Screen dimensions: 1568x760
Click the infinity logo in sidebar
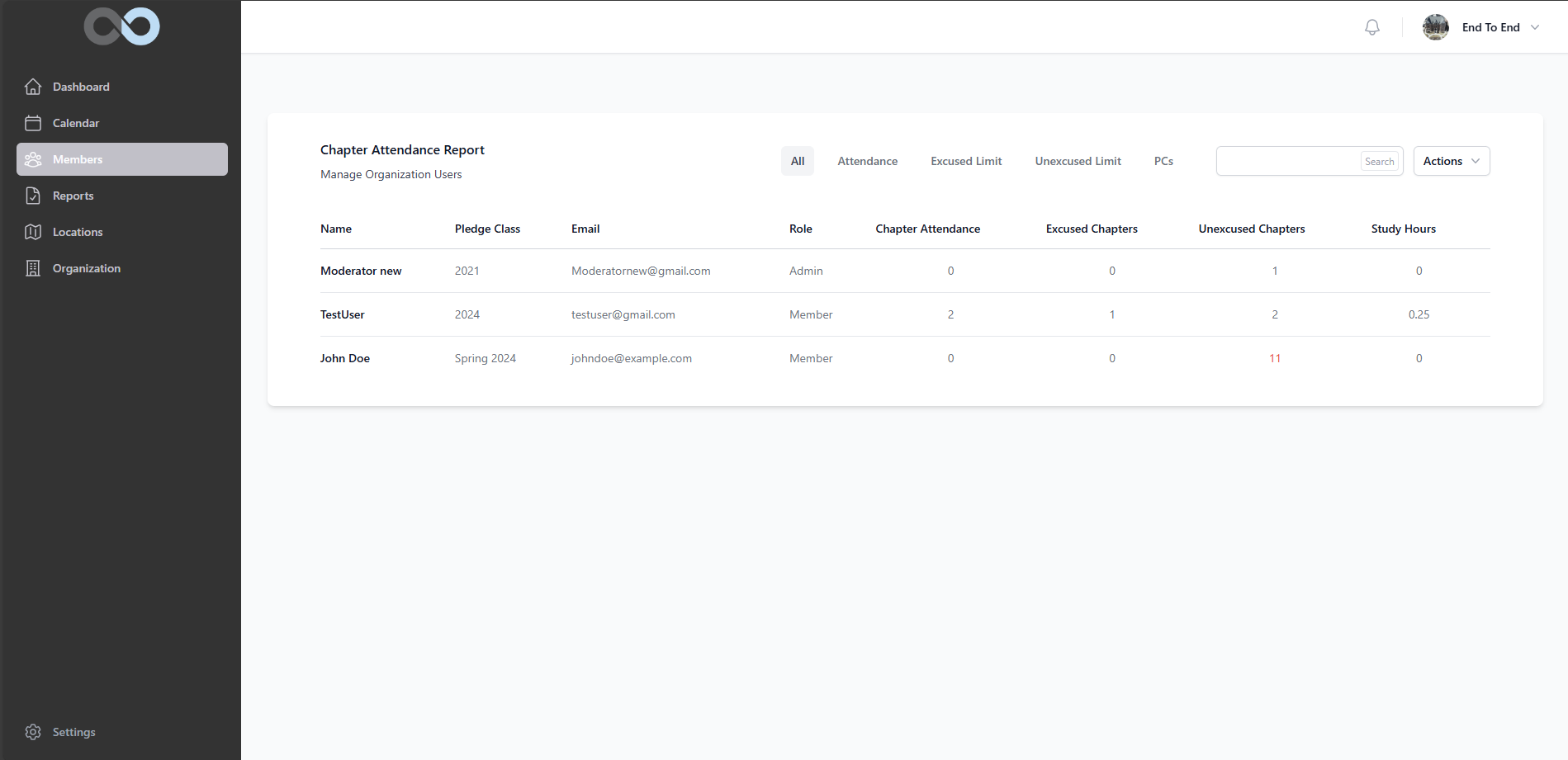coord(121,26)
